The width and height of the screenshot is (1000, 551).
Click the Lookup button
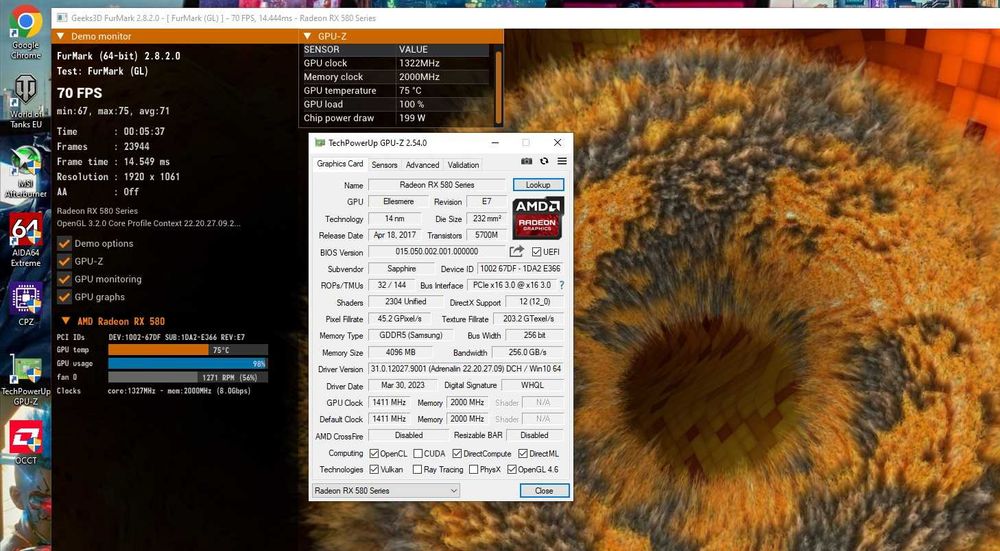538,185
